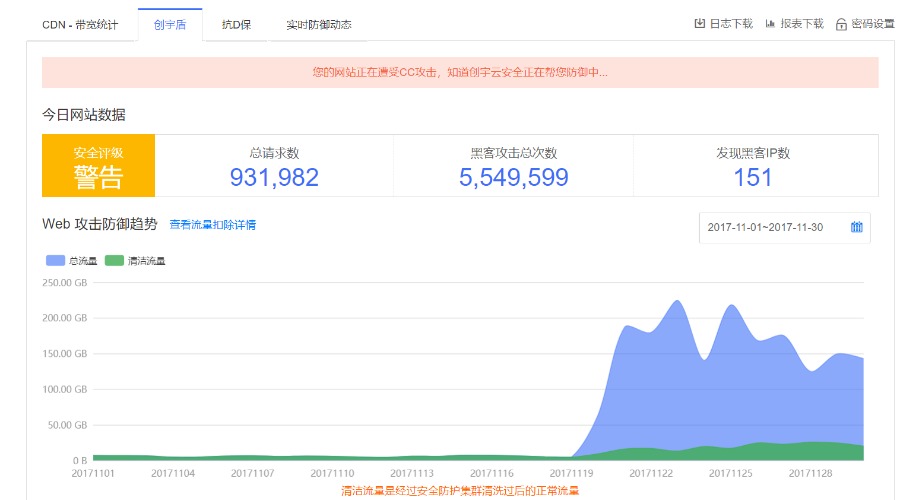Viewport: 900px width, 500px height.
Task: Click the 总请求数 value 931,982
Action: pos(274,178)
